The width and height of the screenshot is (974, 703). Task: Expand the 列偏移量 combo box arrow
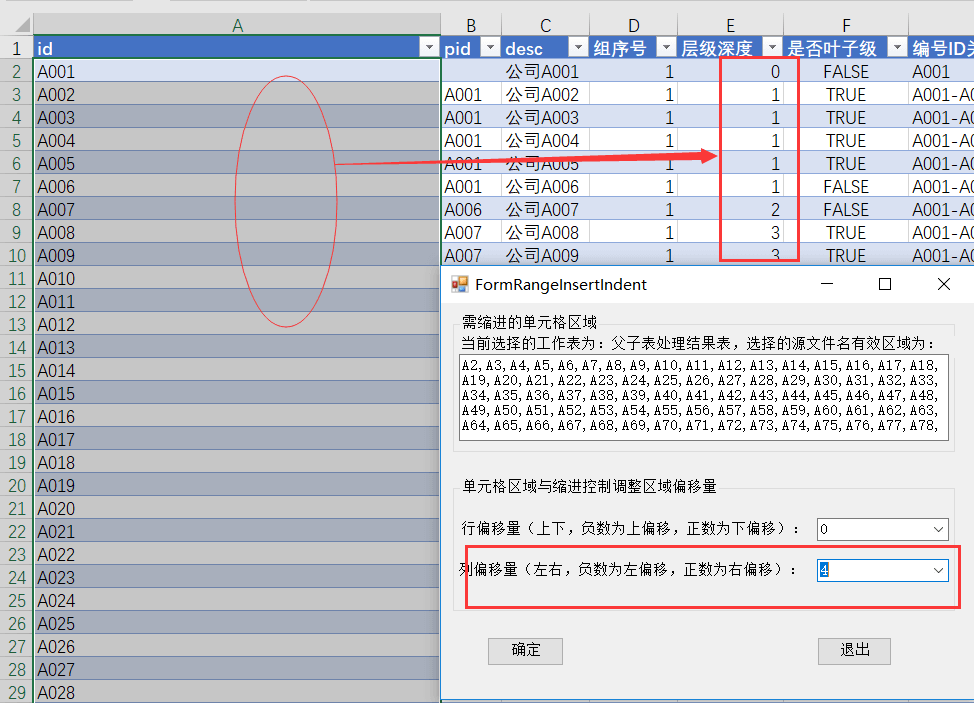(938, 570)
